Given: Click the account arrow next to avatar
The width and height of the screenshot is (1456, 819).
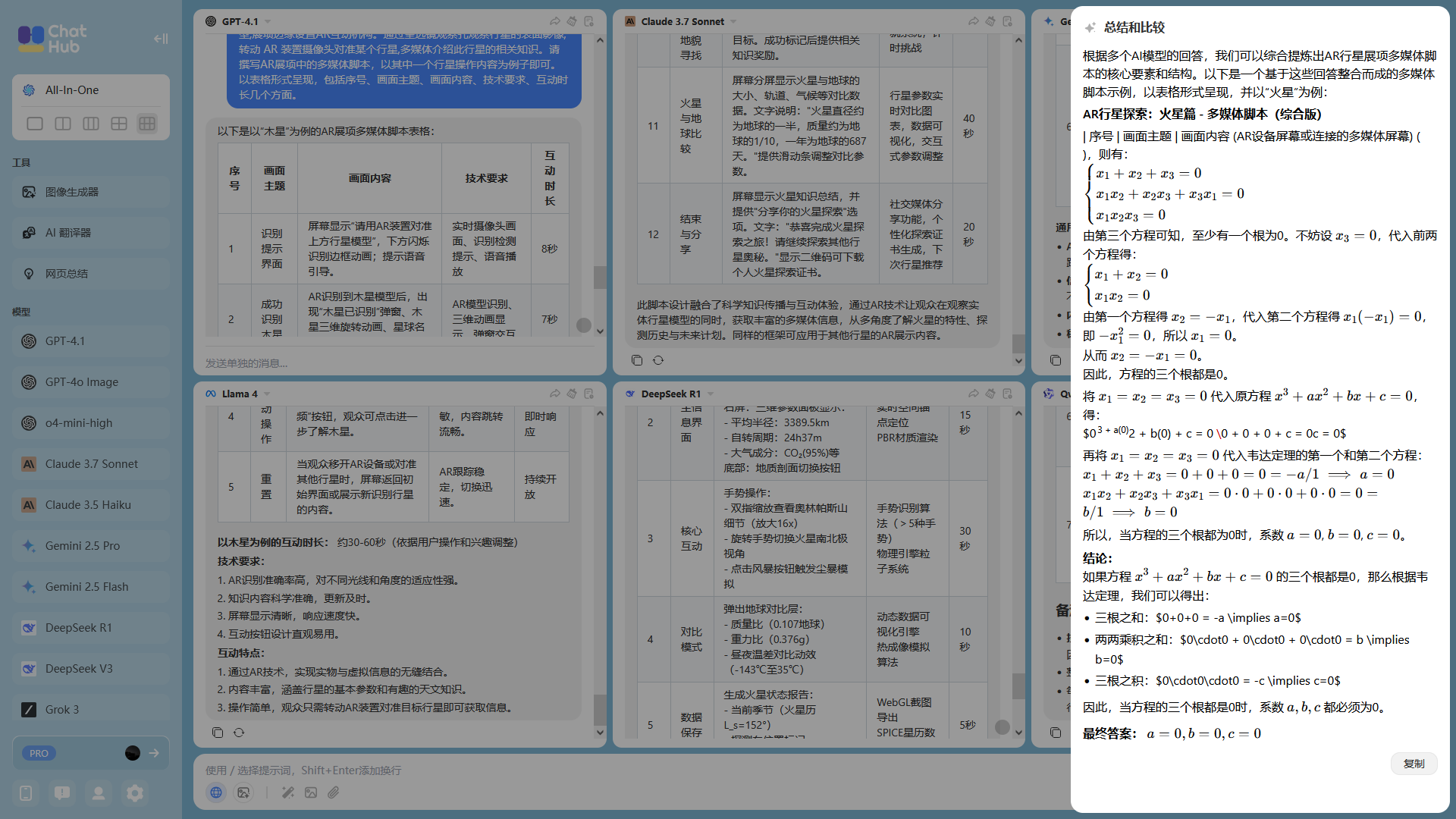Looking at the screenshot, I should [x=154, y=753].
